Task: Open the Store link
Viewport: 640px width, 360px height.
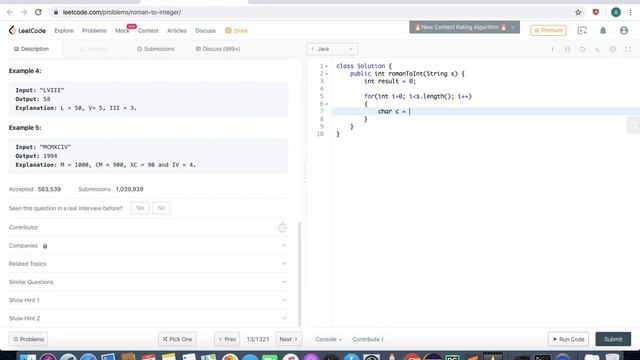Action: [236, 31]
